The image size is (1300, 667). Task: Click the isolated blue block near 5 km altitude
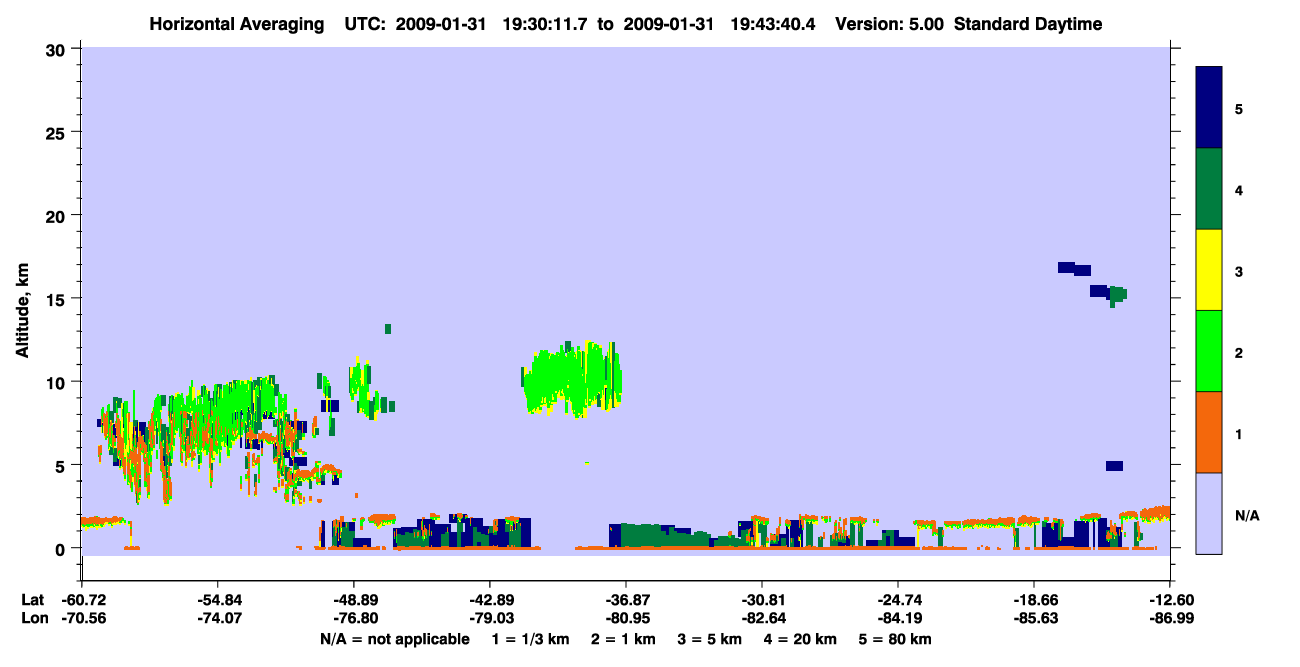tap(1114, 466)
